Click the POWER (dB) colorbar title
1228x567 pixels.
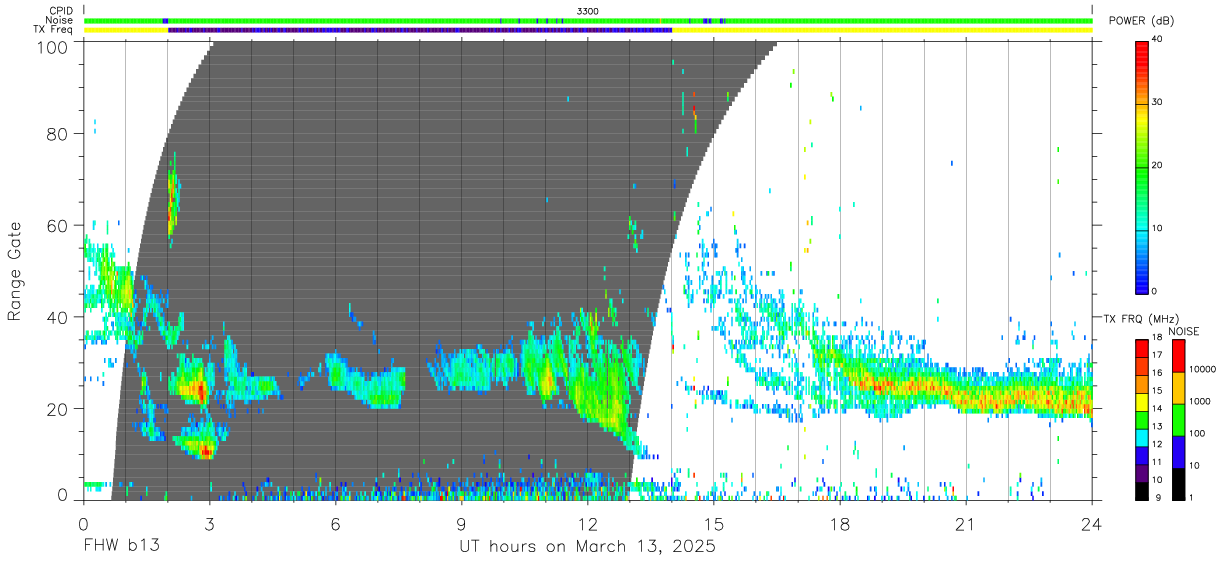click(1141, 21)
